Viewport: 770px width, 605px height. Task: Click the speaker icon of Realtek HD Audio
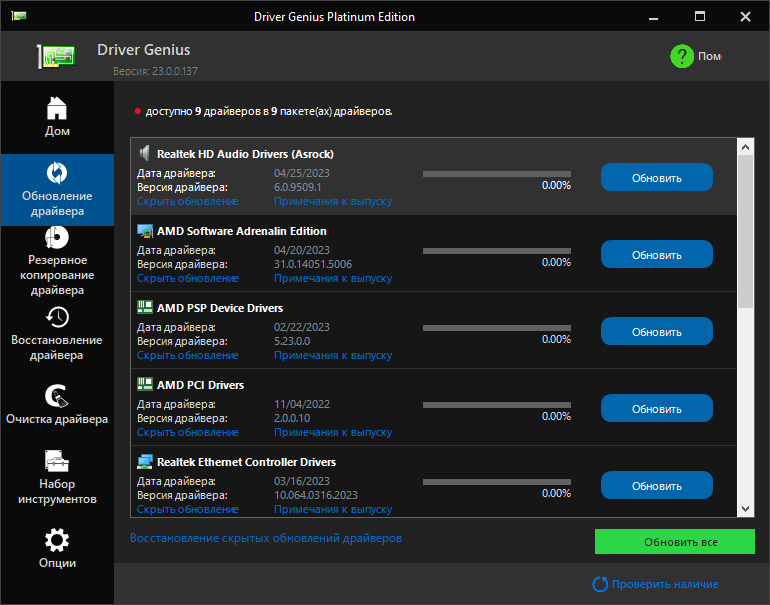click(144, 153)
